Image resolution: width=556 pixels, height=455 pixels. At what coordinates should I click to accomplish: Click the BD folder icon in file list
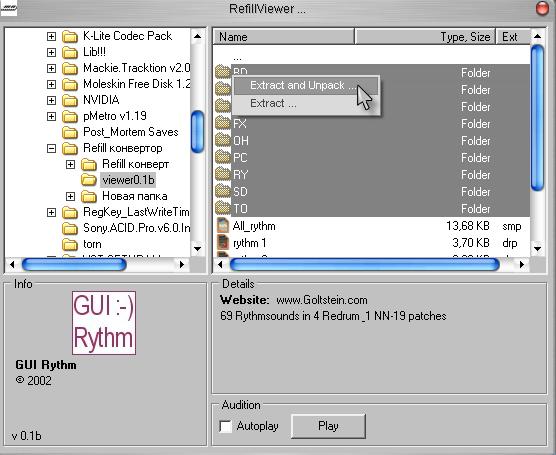click(x=223, y=72)
